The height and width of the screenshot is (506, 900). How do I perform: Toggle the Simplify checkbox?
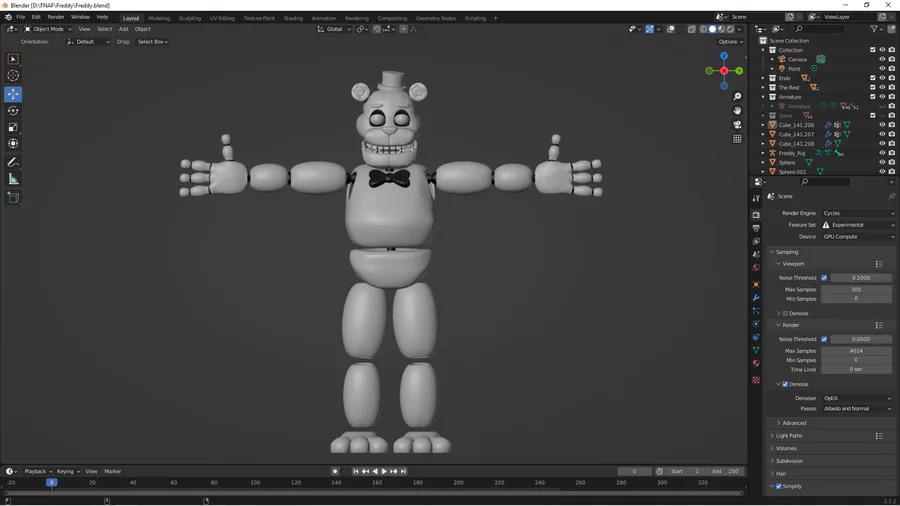click(779, 486)
